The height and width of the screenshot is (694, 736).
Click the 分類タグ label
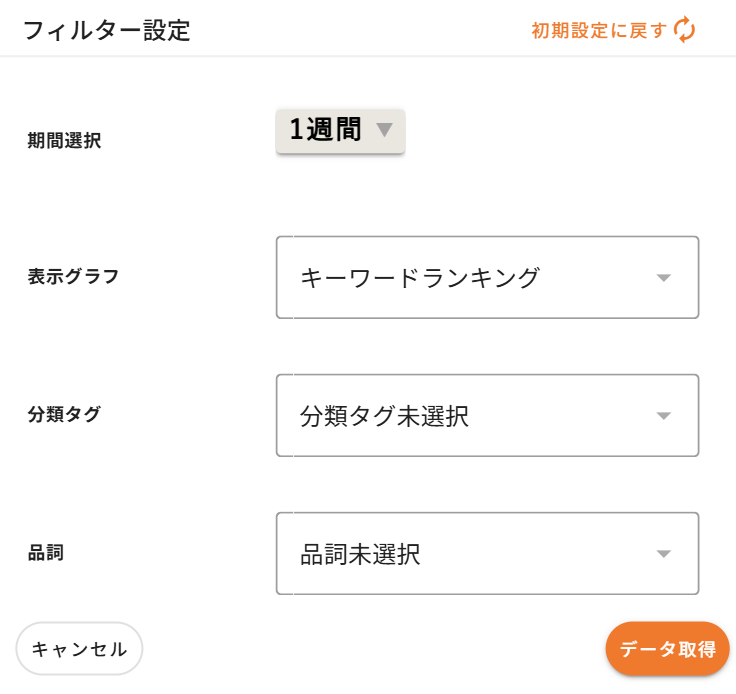point(64,415)
